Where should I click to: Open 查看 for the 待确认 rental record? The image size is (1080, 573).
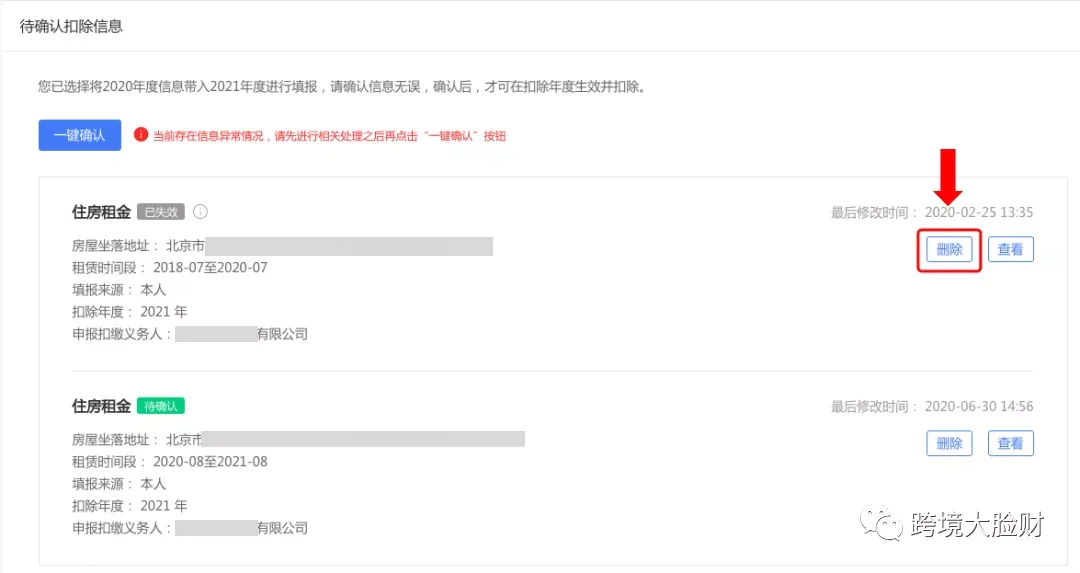tap(1010, 444)
